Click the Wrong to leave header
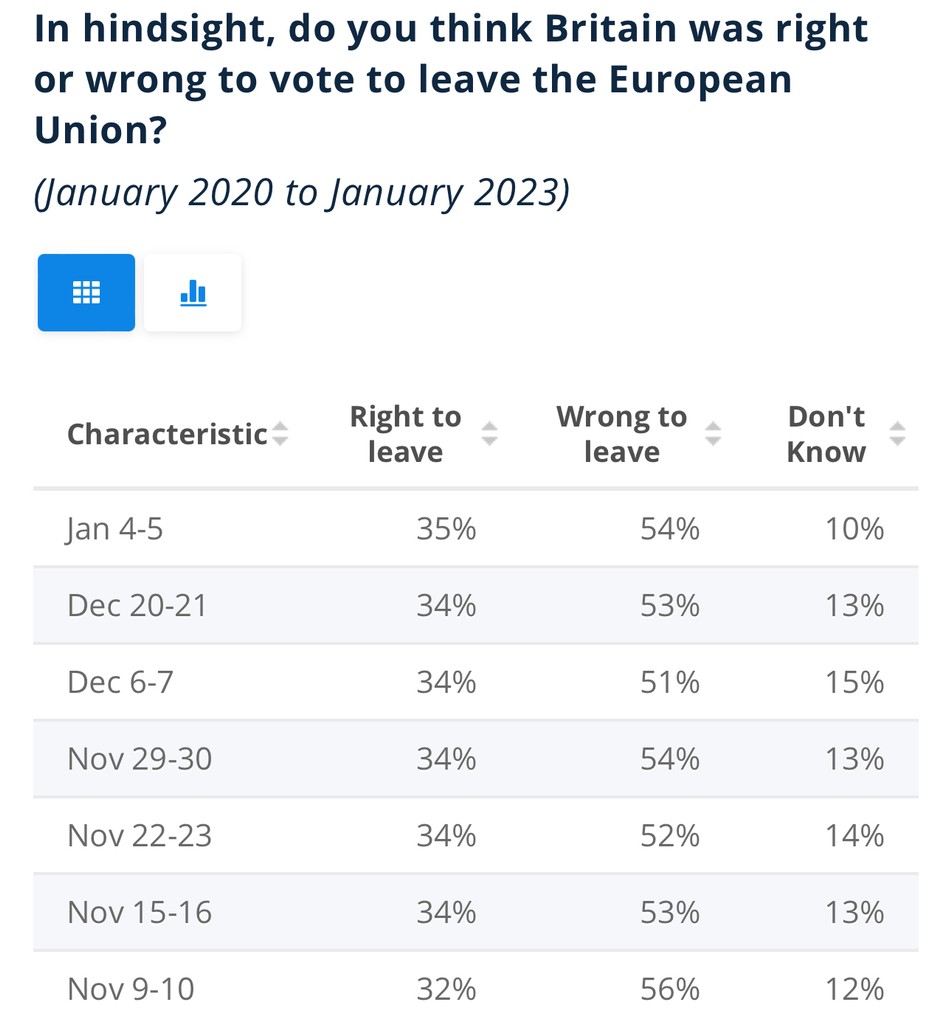The height and width of the screenshot is (1024, 952). (x=621, y=434)
